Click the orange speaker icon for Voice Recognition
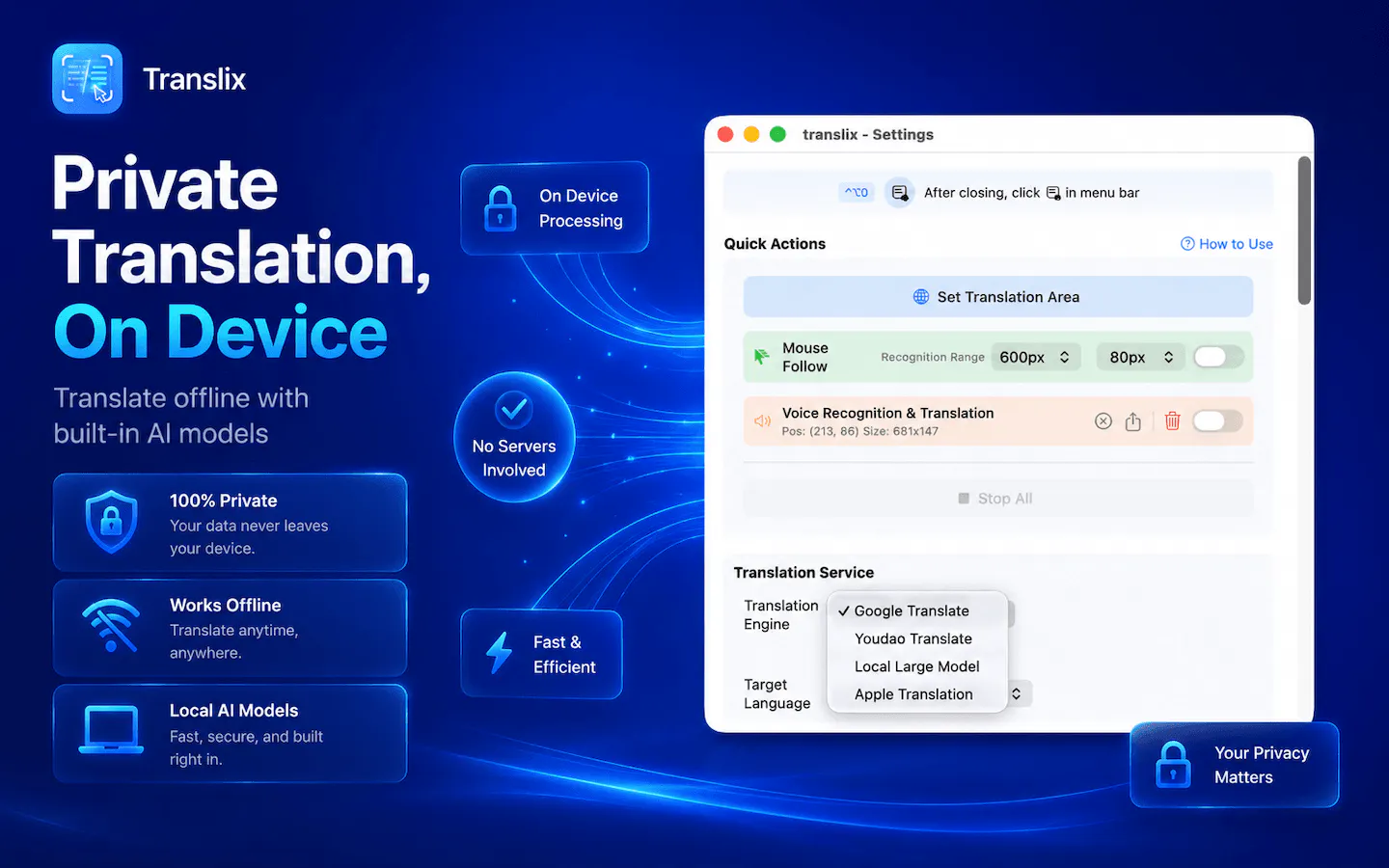The image size is (1389, 868). pyautogui.click(x=762, y=421)
